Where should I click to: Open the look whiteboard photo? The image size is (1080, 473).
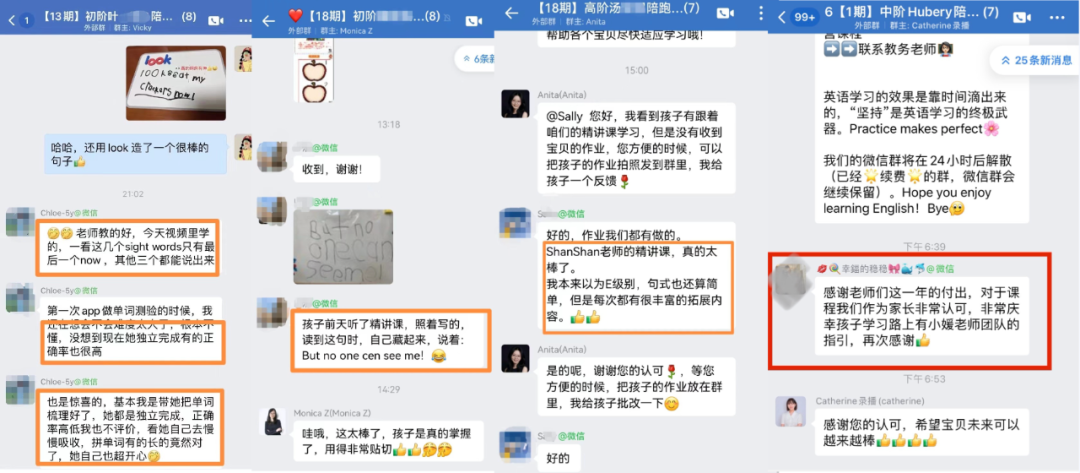click(x=176, y=83)
